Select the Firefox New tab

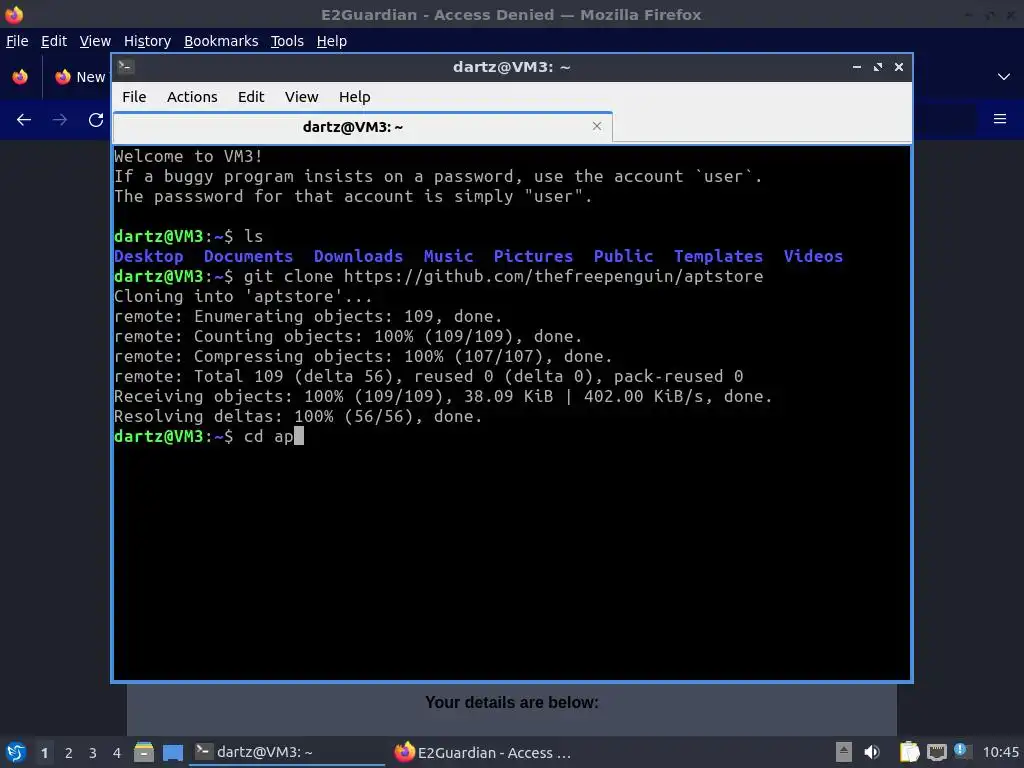80,77
